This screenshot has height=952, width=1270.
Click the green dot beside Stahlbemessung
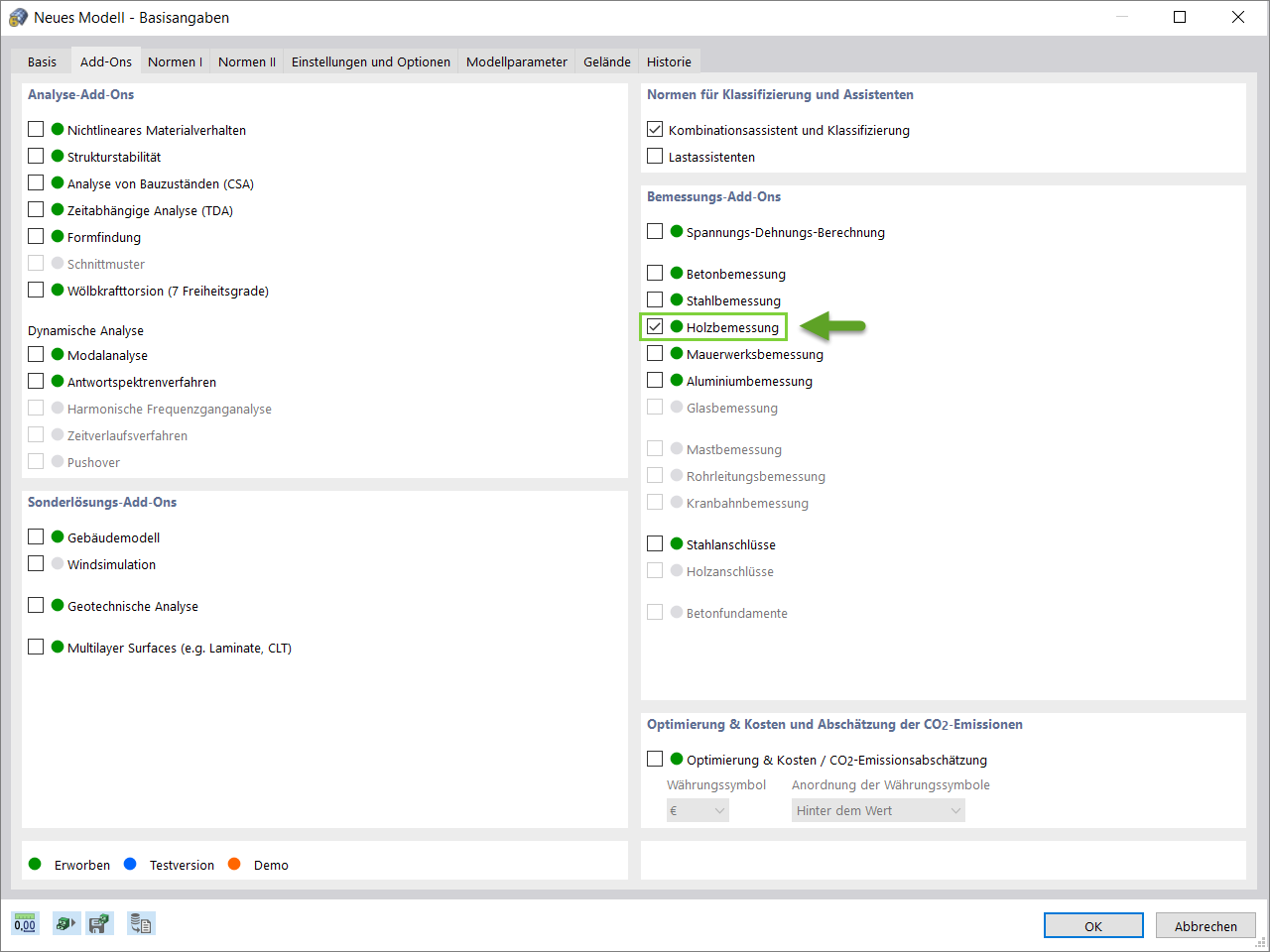(x=677, y=300)
